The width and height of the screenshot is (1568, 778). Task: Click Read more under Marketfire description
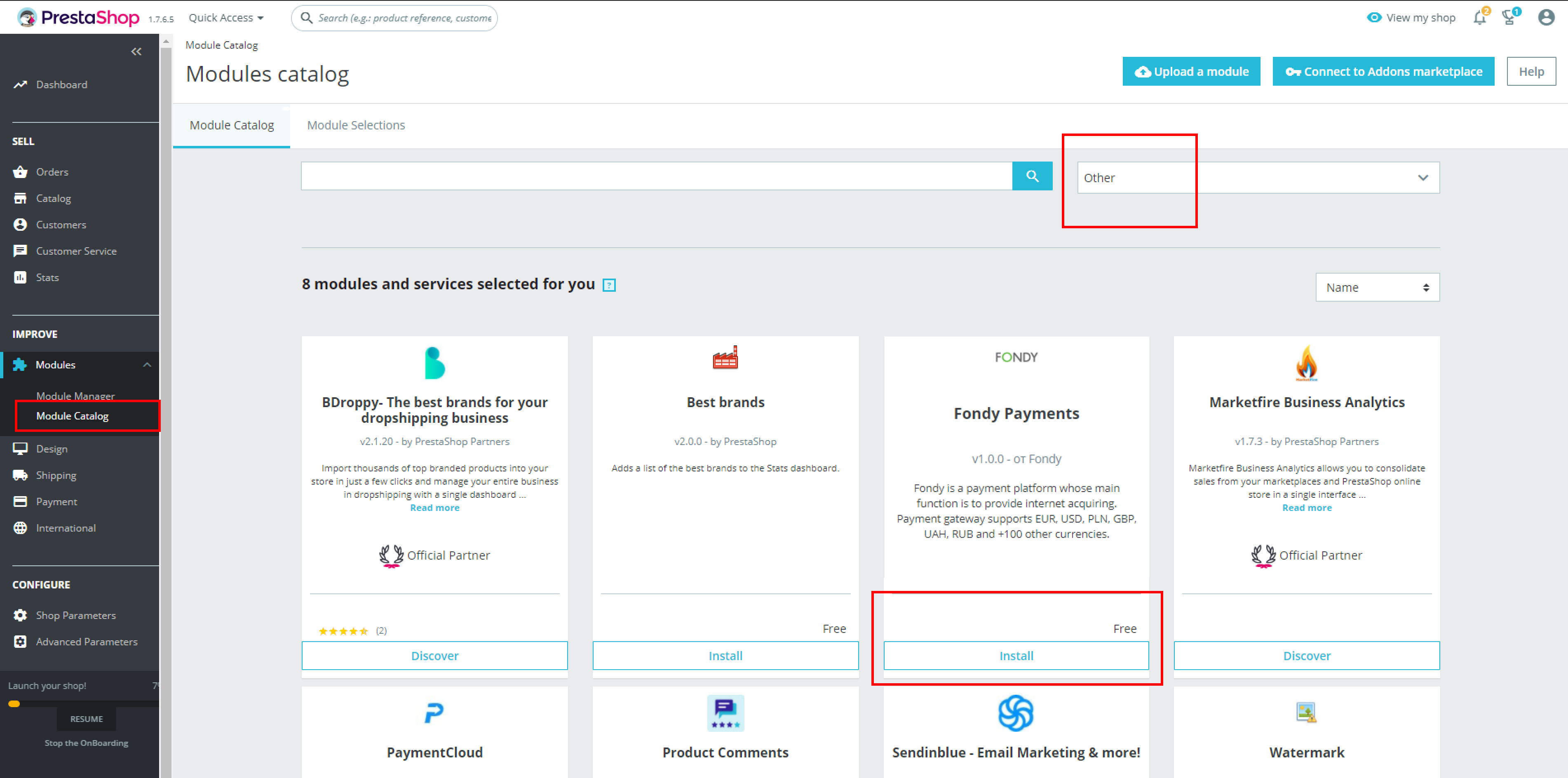(x=1307, y=508)
